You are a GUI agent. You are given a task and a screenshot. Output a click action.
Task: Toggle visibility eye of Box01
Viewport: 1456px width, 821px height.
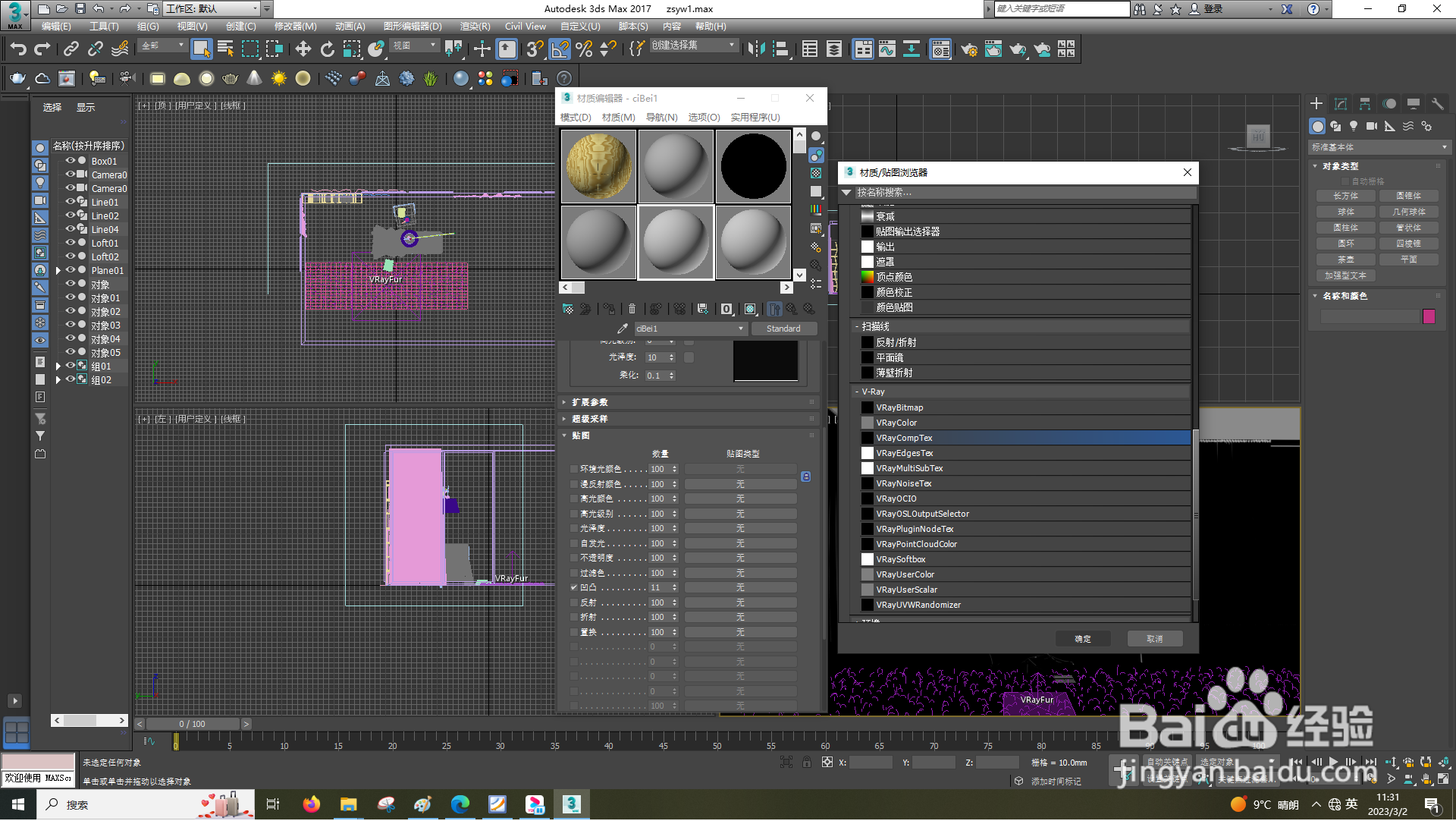pyautogui.click(x=71, y=161)
